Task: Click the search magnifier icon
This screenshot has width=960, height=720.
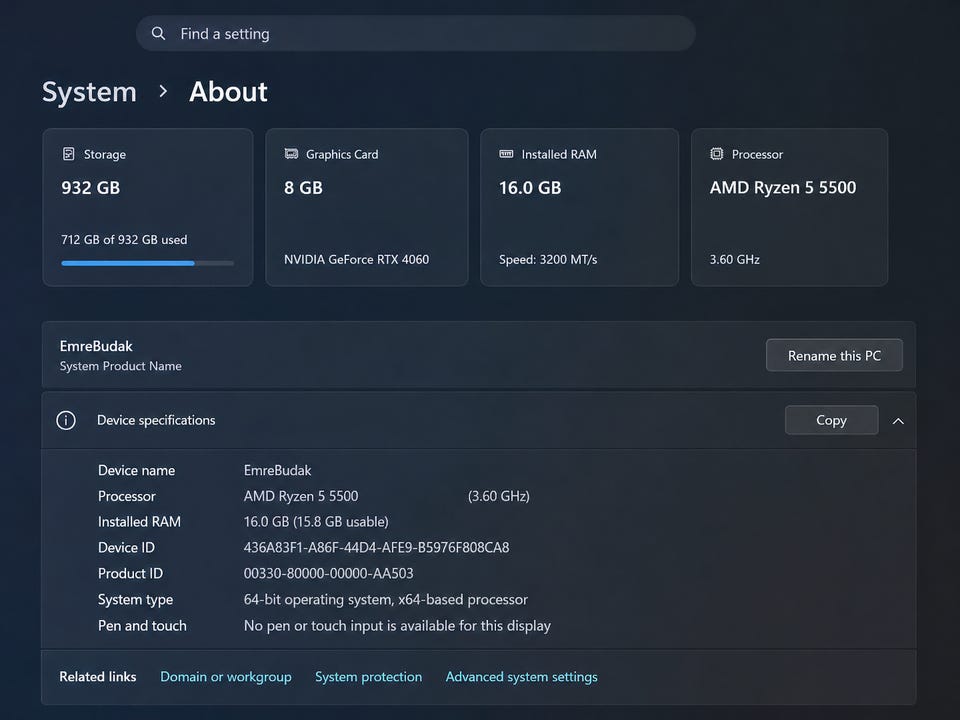Action: 158,34
